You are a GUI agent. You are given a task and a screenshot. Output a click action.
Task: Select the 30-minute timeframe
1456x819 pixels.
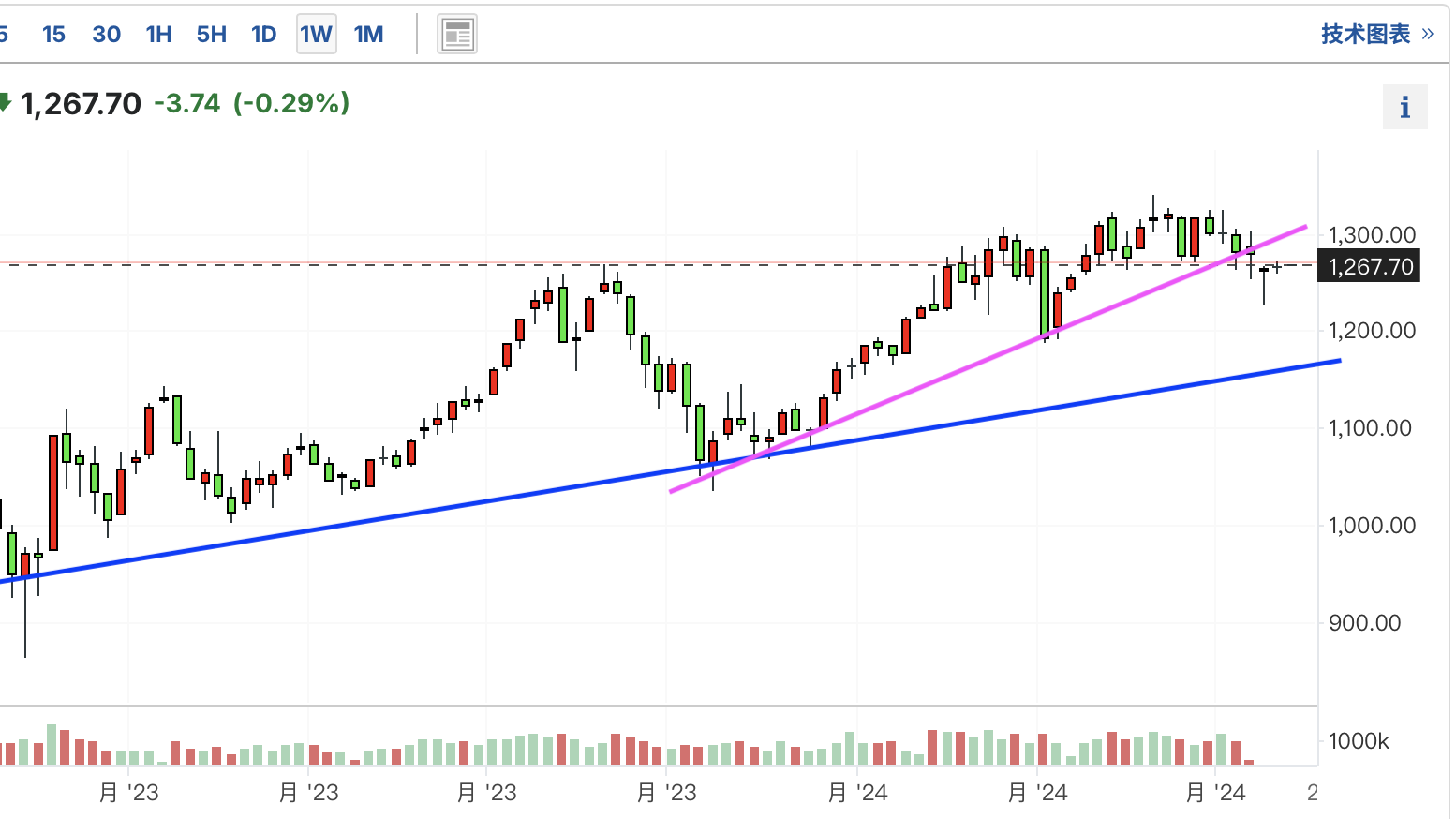[x=106, y=35]
